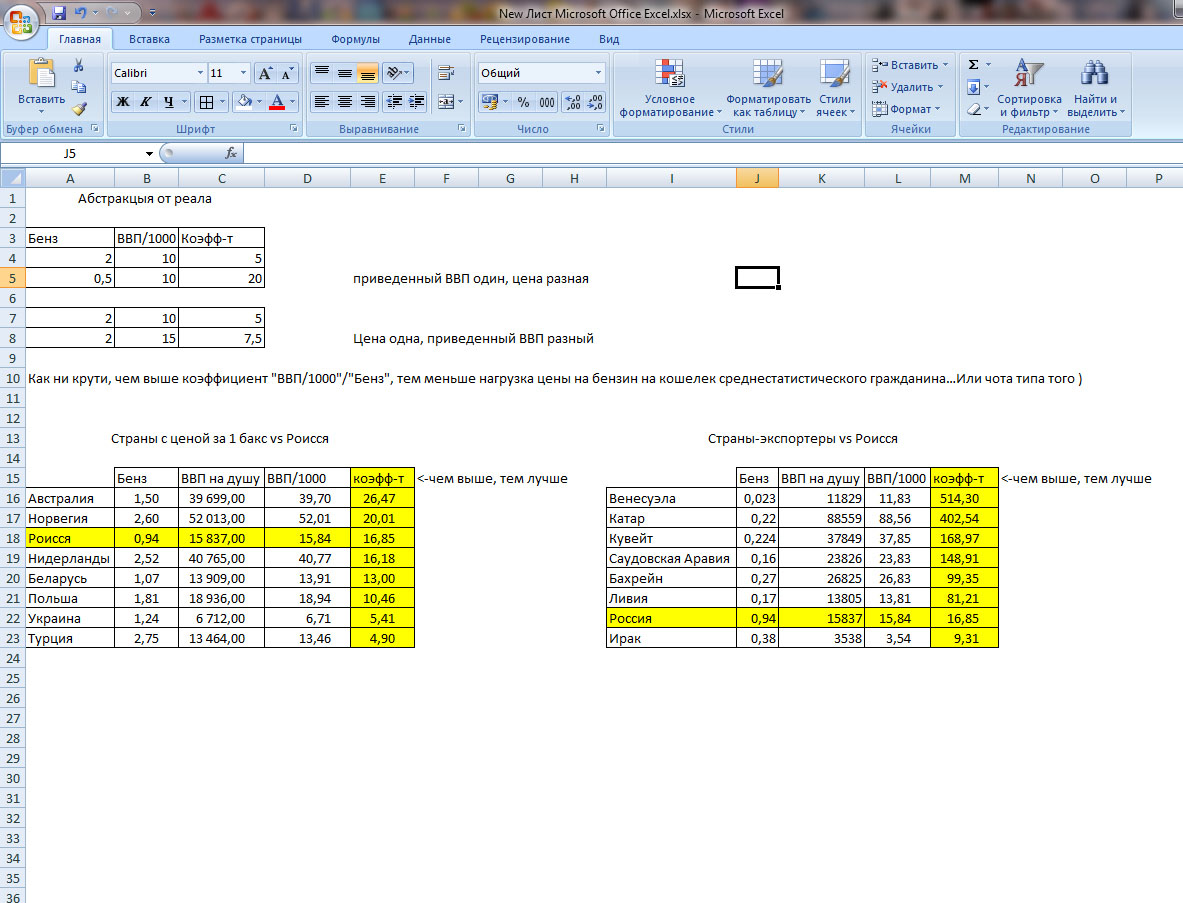Align text to middle vertically

[345, 73]
